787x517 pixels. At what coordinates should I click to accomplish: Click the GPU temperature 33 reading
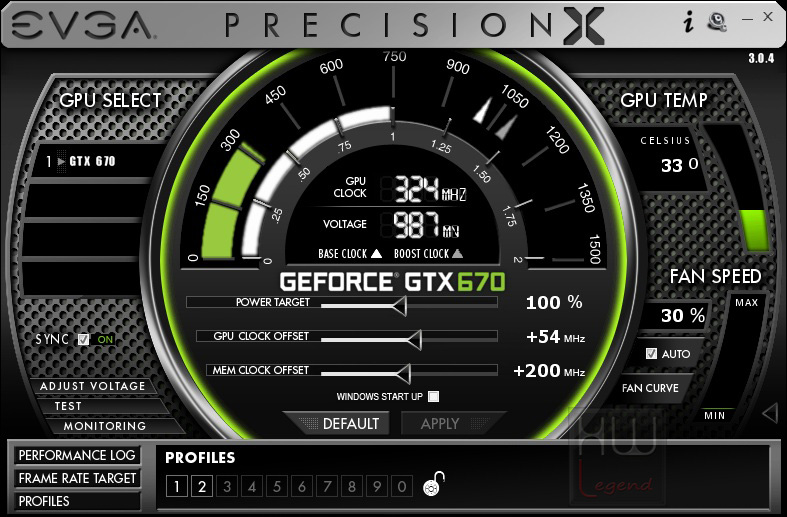680,165
